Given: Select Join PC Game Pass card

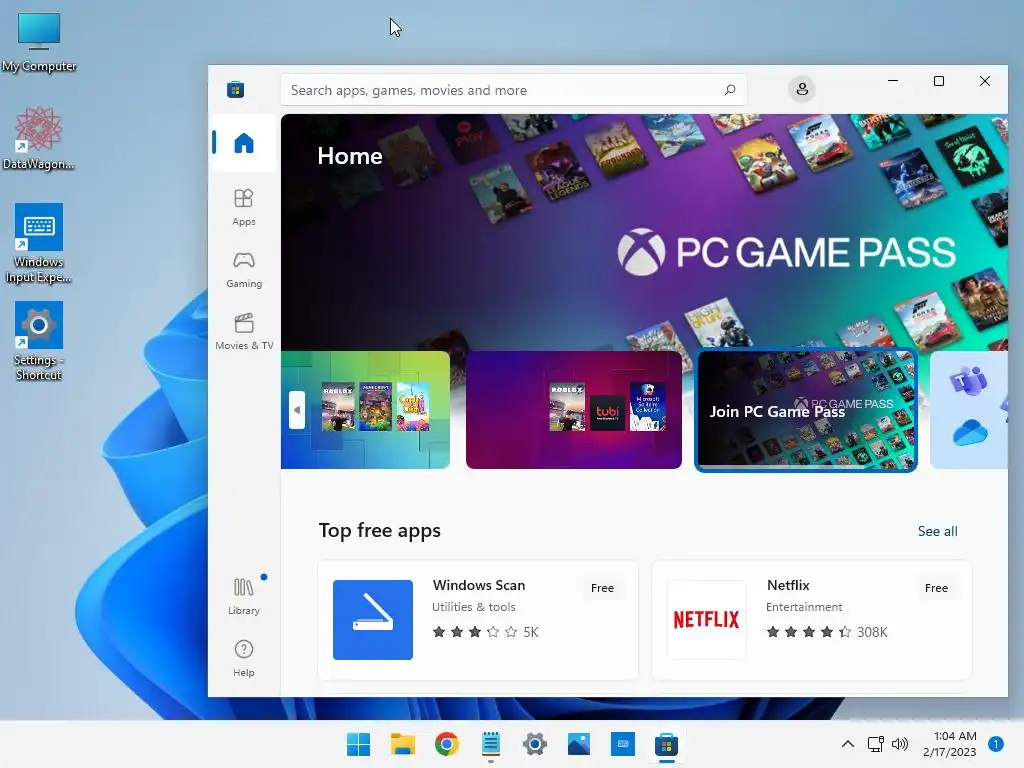Looking at the screenshot, I should 806,410.
